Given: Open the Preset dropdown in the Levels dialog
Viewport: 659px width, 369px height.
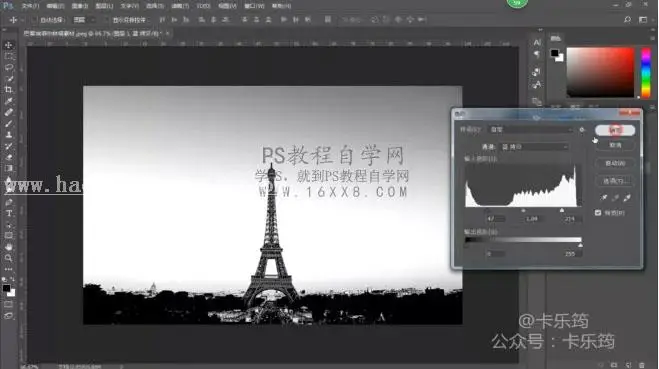Looking at the screenshot, I should [531, 130].
